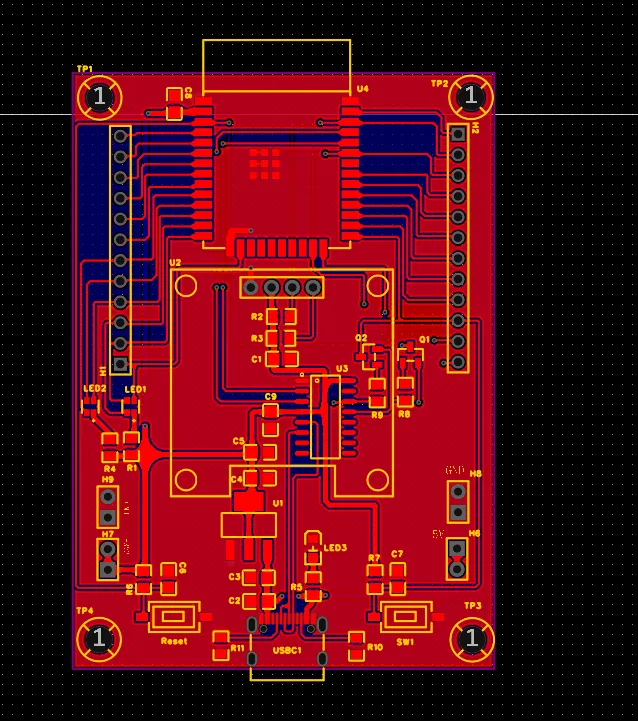Click the 'TP2' designator text
638x721 pixels.
439,84
